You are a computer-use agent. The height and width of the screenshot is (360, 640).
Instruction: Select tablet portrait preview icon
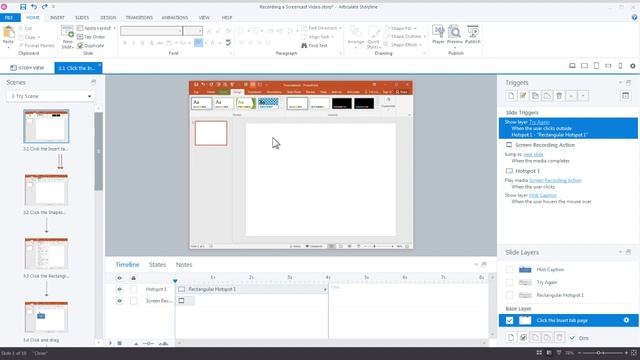(596, 66)
